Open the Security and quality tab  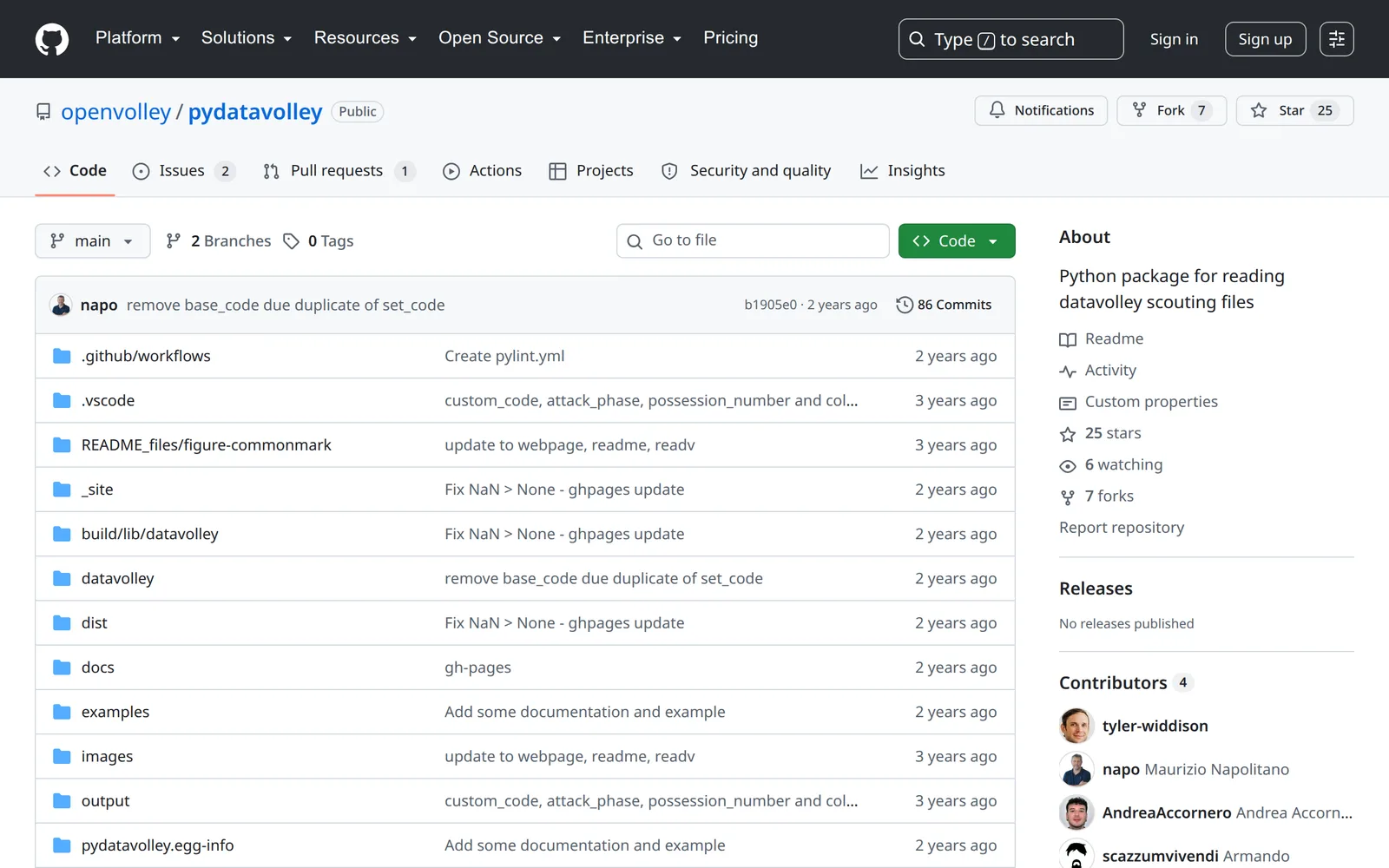tap(747, 171)
